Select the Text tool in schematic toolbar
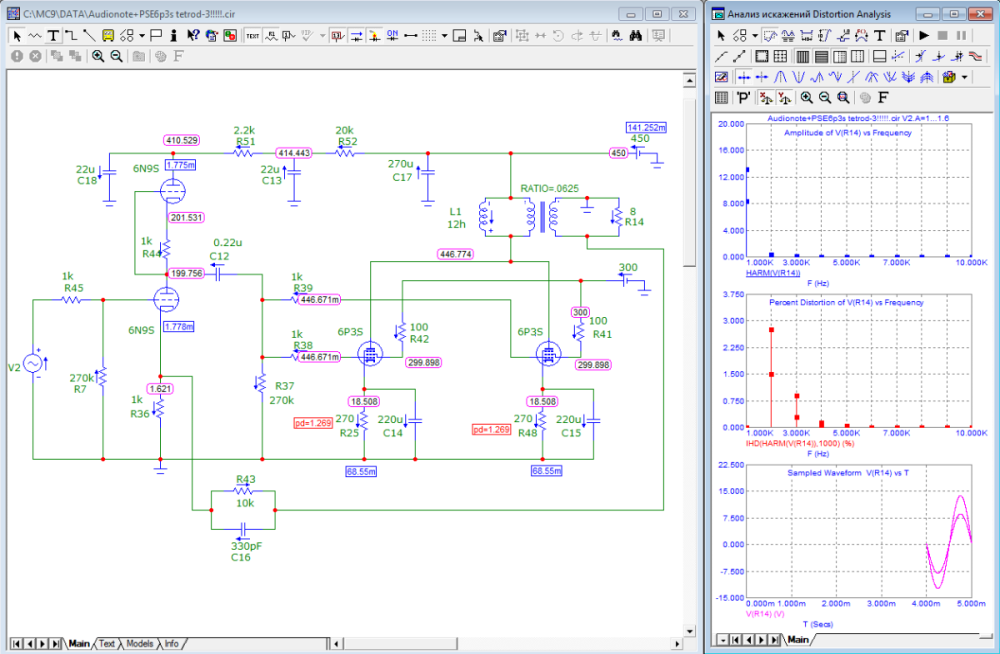 click(53, 35)
